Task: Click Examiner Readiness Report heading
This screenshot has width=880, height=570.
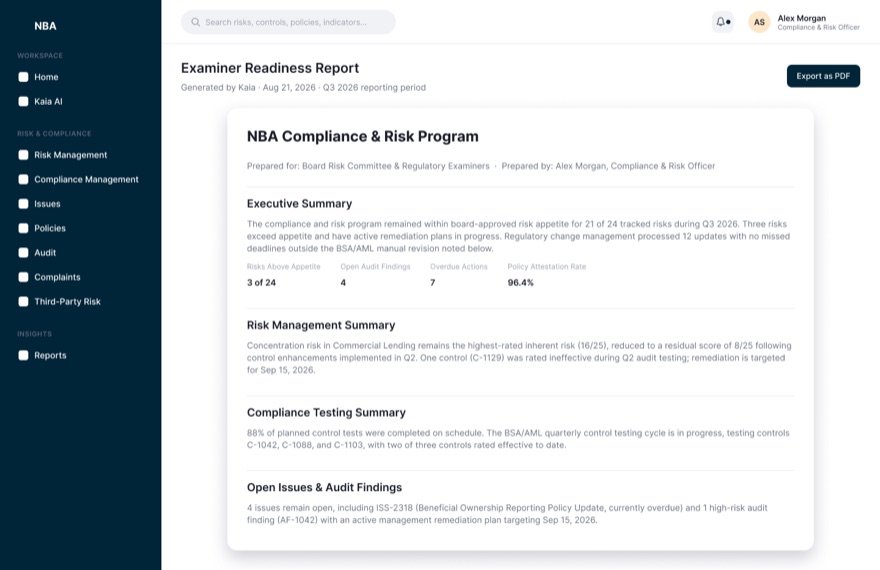Action: [x=269, y=68]
